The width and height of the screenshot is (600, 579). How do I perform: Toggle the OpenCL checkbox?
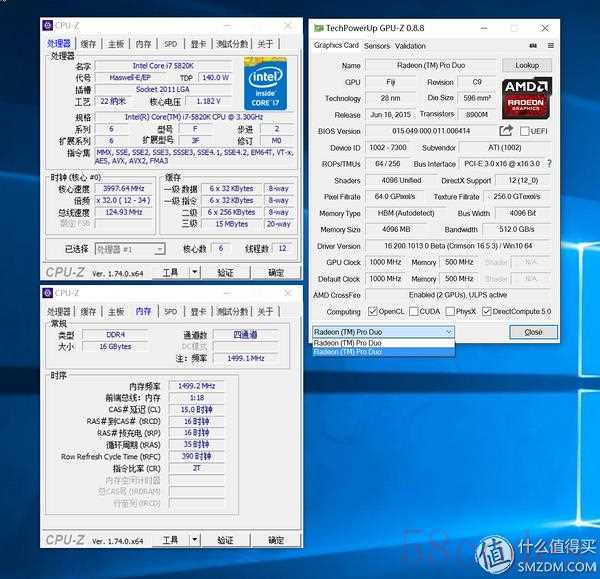(371, 310)
